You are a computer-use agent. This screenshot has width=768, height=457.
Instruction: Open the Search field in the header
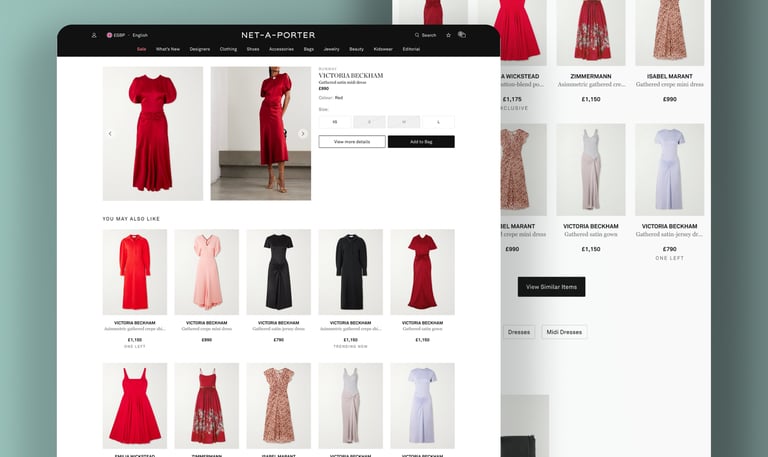click(x=425, y=35)
